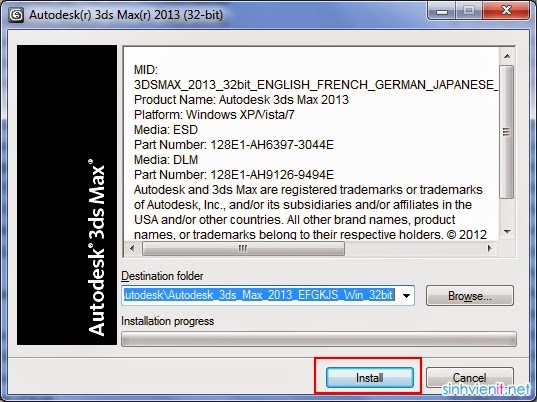
Task: Click the horizontal scrollbar thumb
Action: (x=243, y=248)
